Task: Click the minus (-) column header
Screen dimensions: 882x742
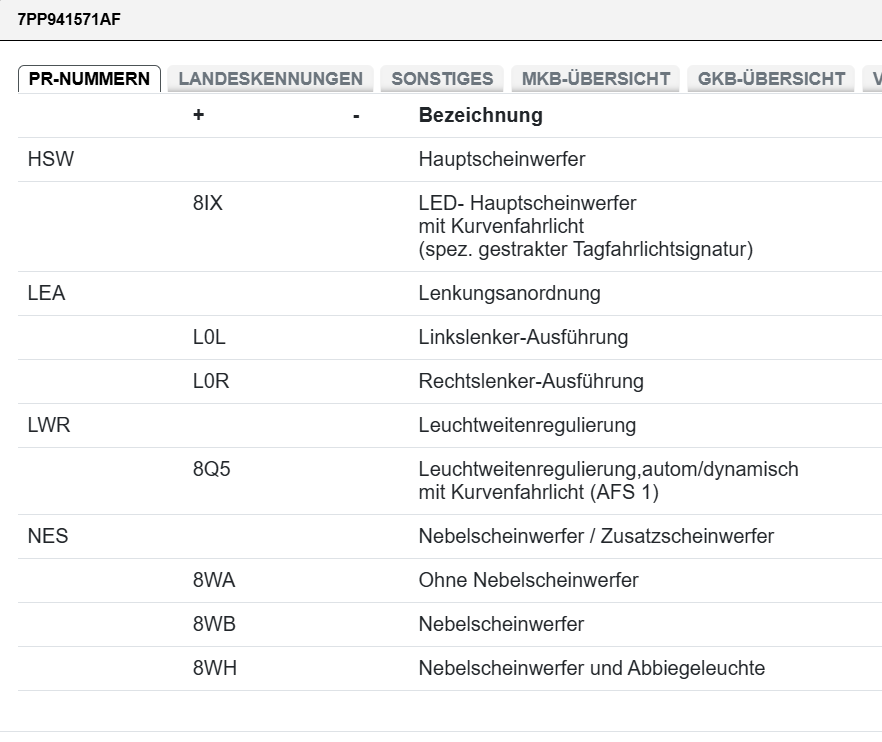Action: (356, 115)
